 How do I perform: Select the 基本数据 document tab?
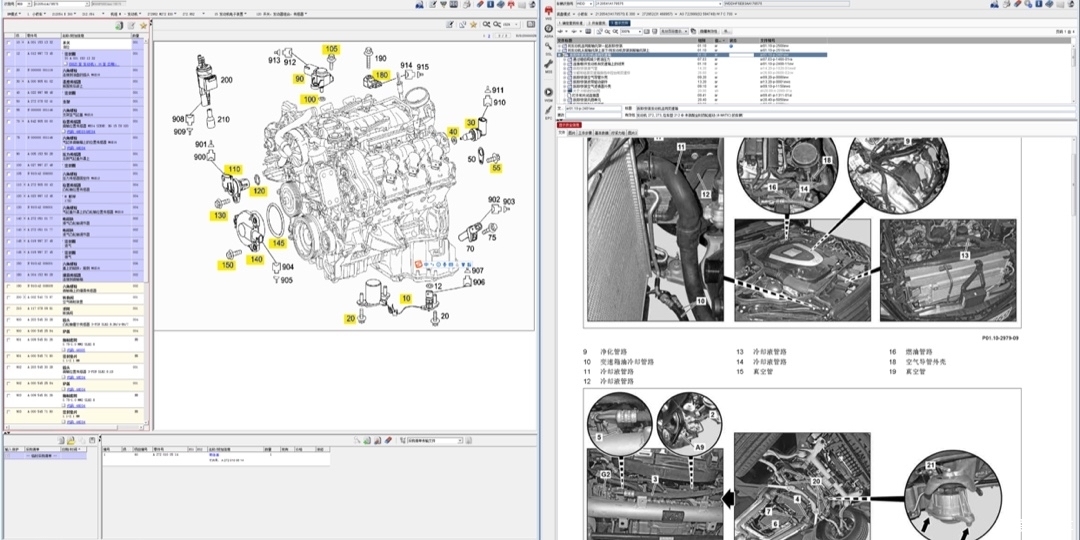(x=601, y=133)
